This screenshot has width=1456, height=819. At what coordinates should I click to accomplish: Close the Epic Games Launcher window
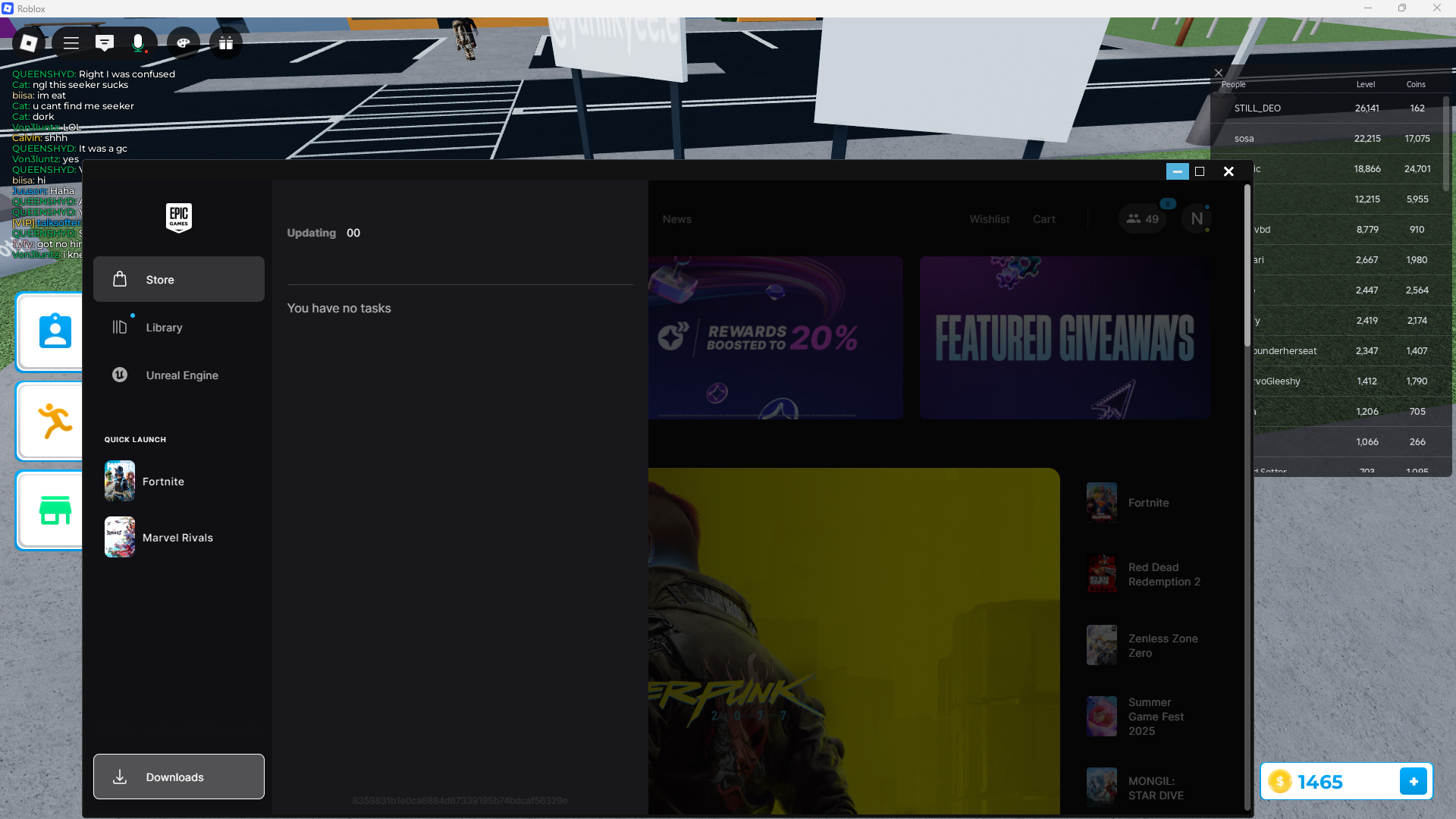1228,171
